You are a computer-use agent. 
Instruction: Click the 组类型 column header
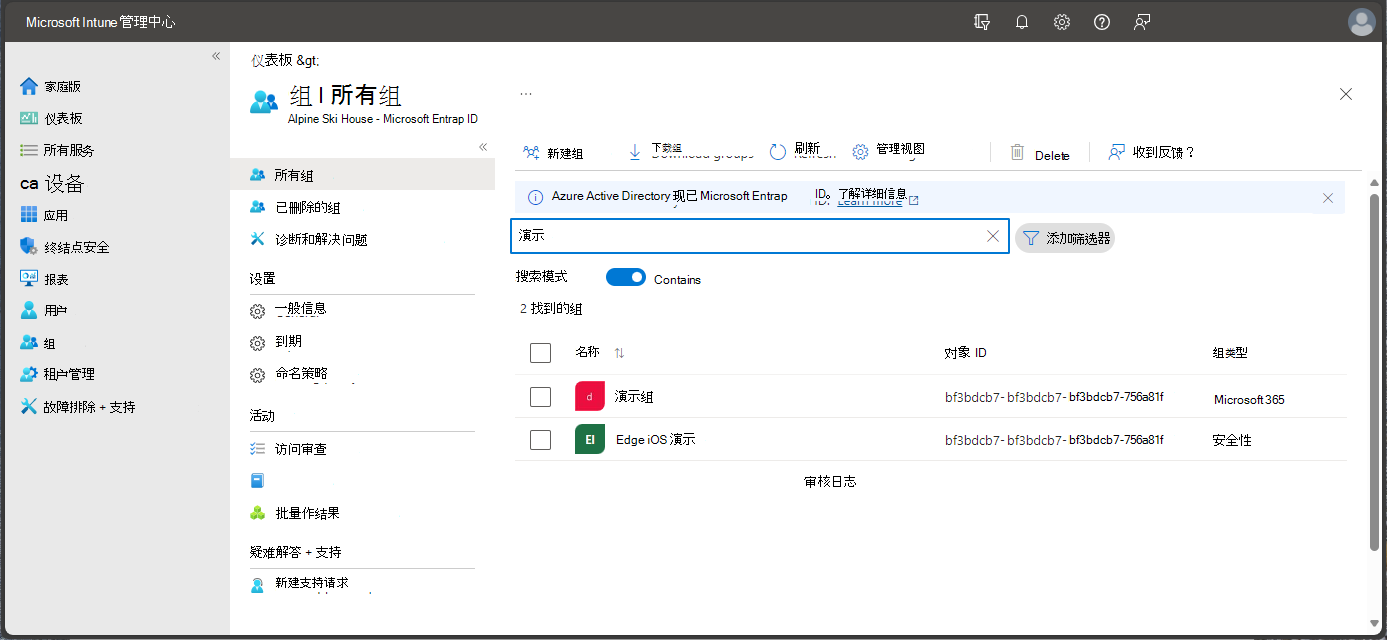[1230, 353]
